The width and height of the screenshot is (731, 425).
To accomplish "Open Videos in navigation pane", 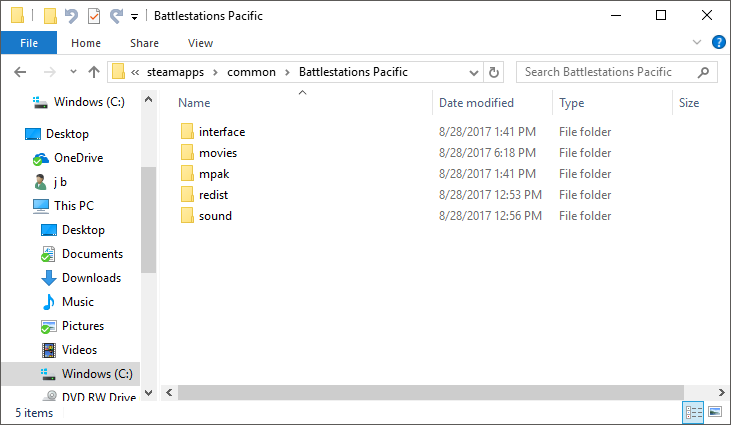I will coord(69,350).
